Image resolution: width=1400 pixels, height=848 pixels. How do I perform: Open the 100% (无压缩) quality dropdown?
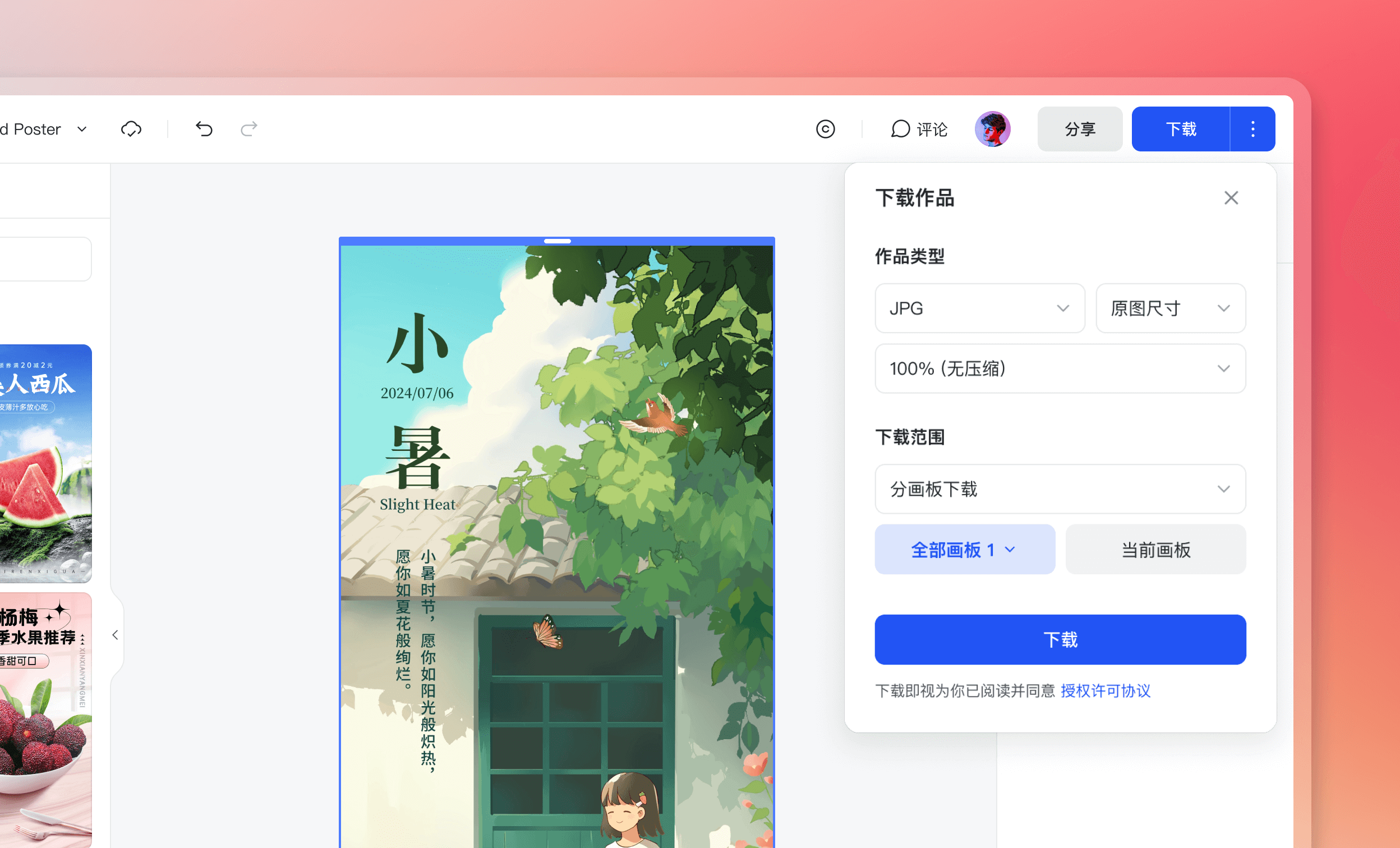(x=1060, y=368)
